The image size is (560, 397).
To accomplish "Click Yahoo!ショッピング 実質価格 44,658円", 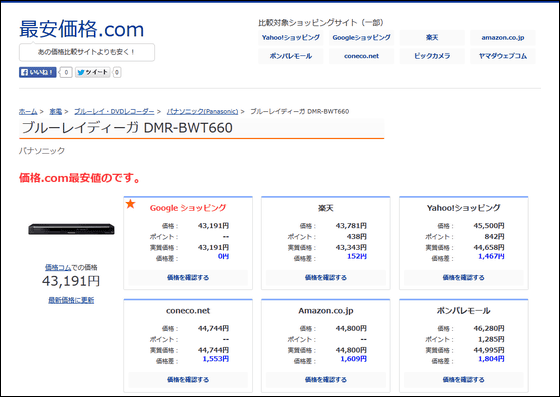I will point(489,247).
